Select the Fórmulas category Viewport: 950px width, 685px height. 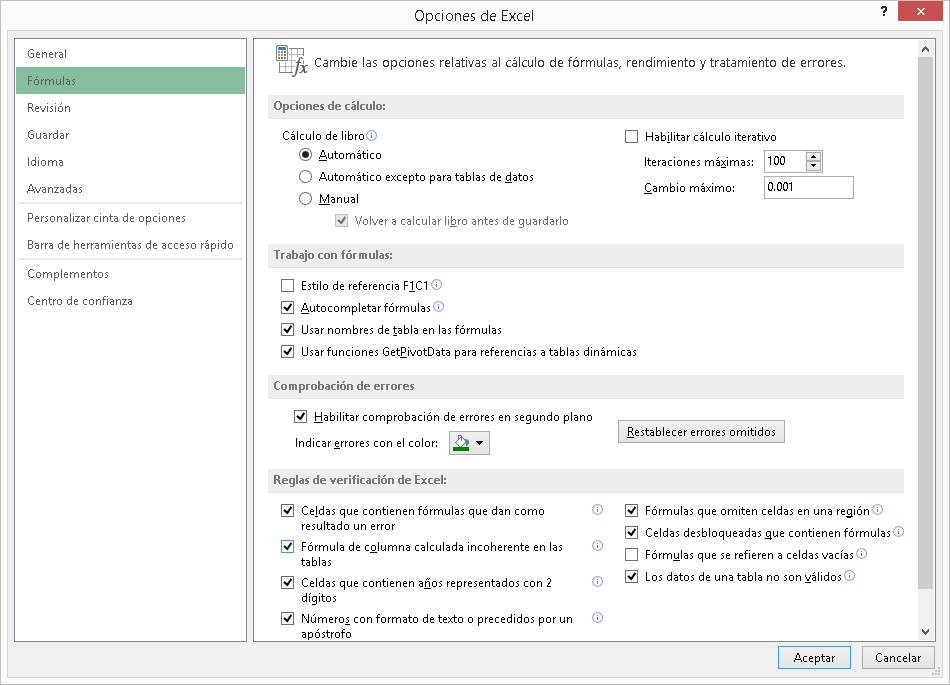point(130,81)
